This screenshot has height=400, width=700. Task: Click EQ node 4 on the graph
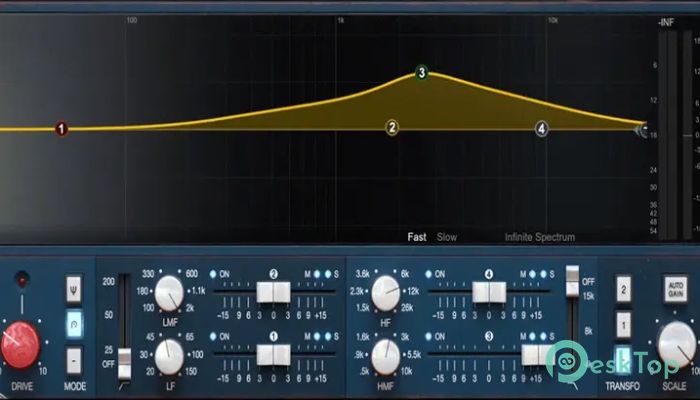(541, 129)
